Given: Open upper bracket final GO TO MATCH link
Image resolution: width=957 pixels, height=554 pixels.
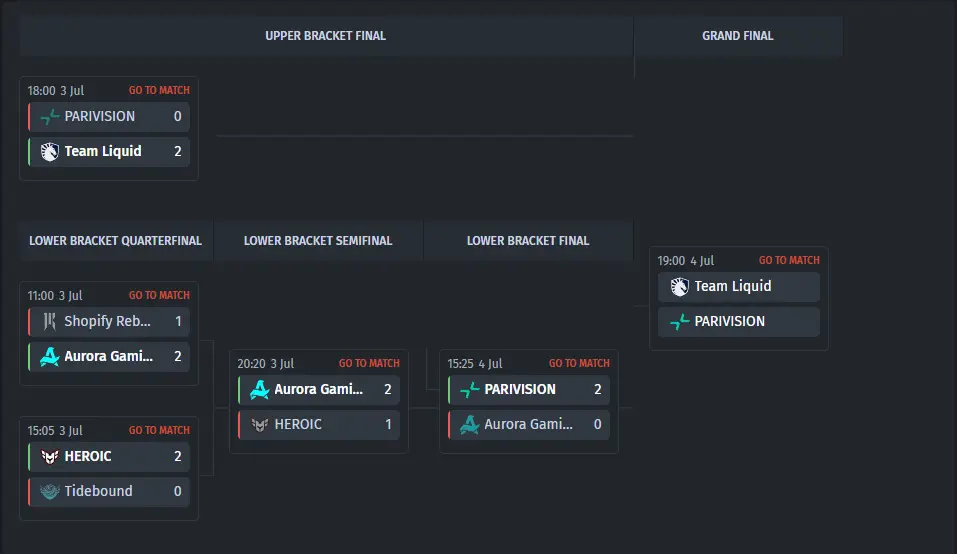Looking at the screenshot, I should coord(159,90).
